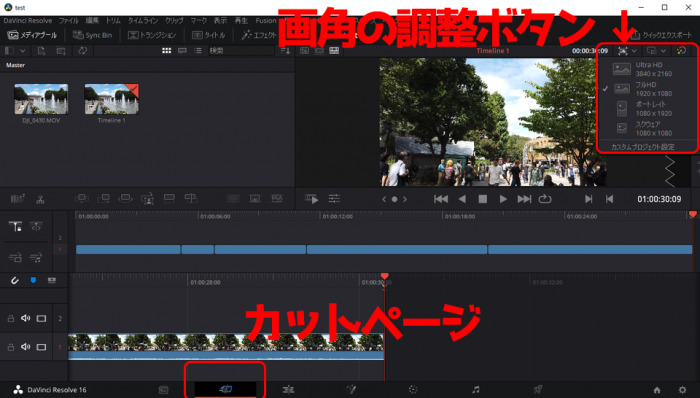The image size is (700, 398).
Task: Toggle lock on track 2
Action: (x=10, y=319)
